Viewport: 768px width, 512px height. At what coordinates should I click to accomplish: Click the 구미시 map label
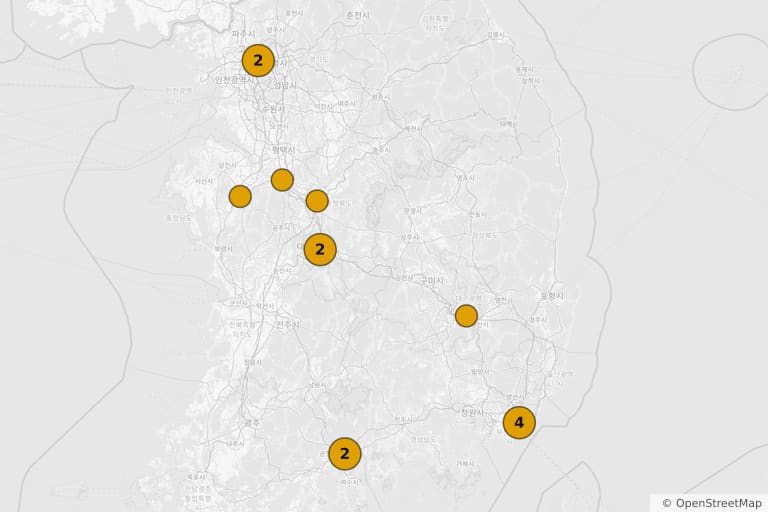point(432,280)
